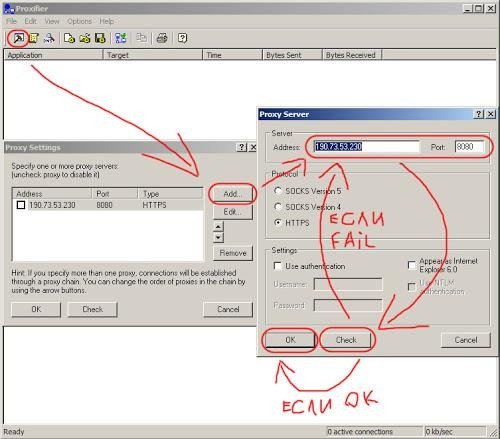The height and width of the screenshot is (439, 500).
Task: Click the Port input field
Action: (469, 147)
